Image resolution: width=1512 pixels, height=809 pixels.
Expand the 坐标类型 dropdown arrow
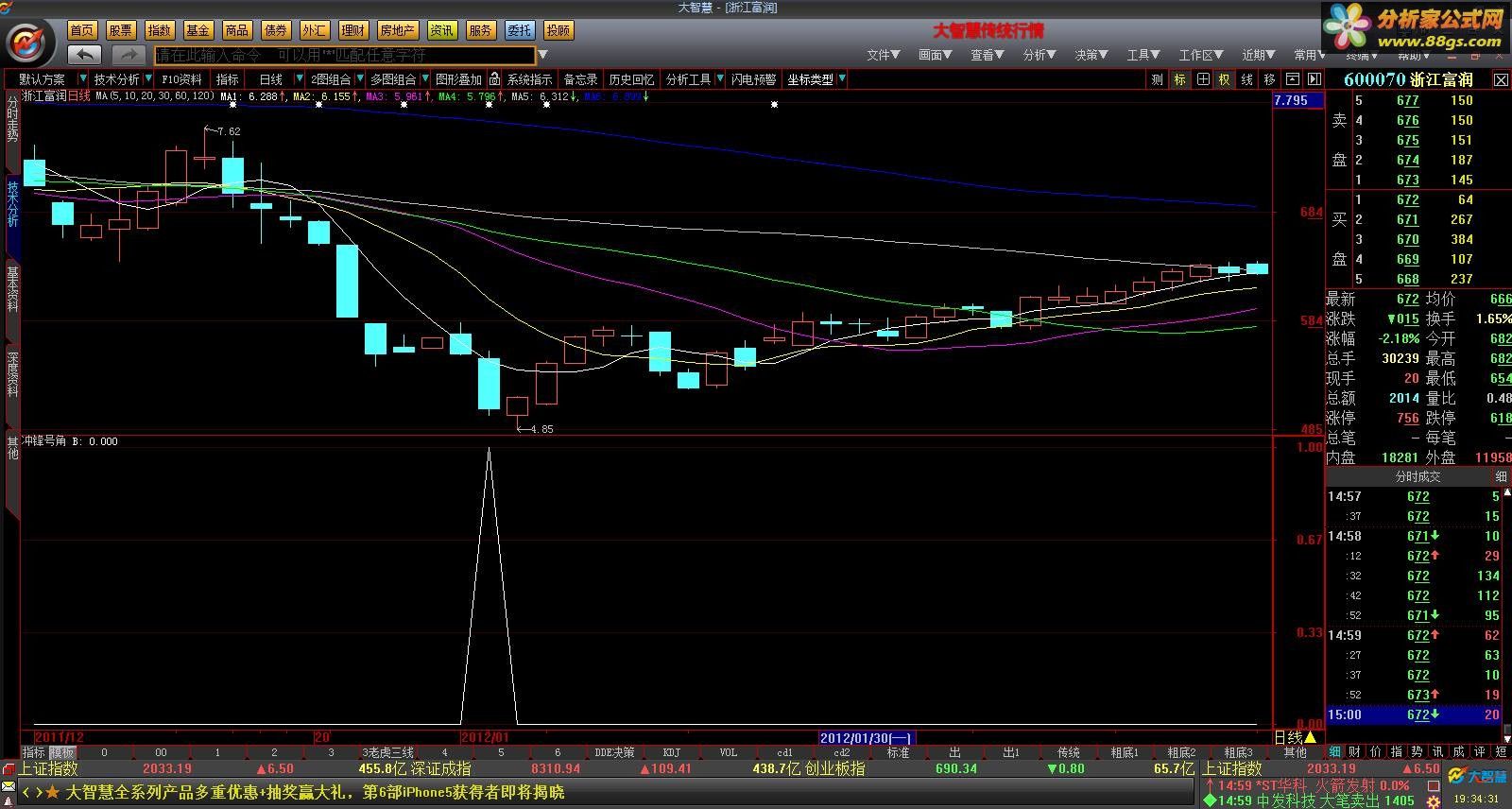[x=842, y=79]
